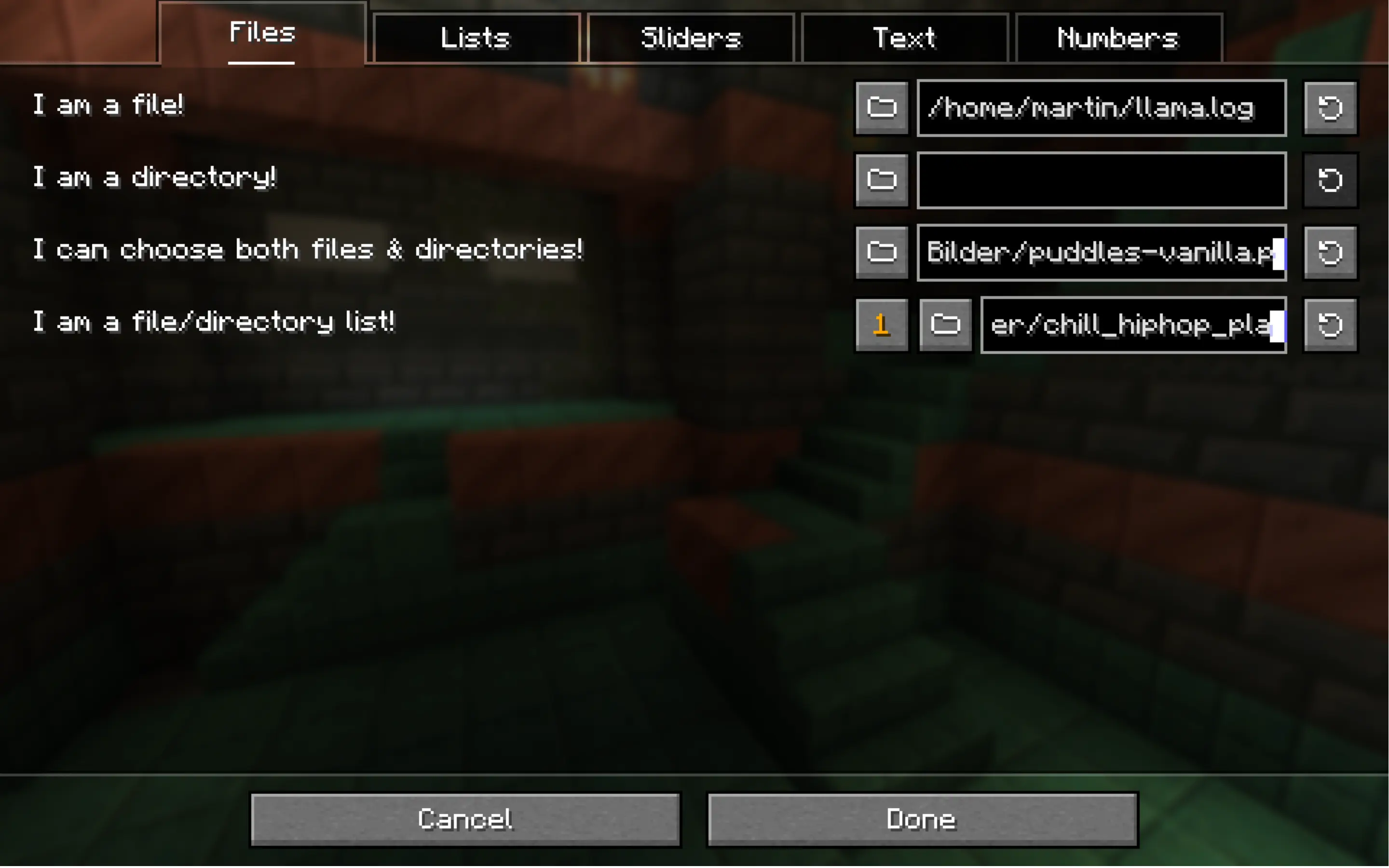Click the orange '1' stepper in list row
This screenshot has width=1389, height=868.
coord(880,323)
